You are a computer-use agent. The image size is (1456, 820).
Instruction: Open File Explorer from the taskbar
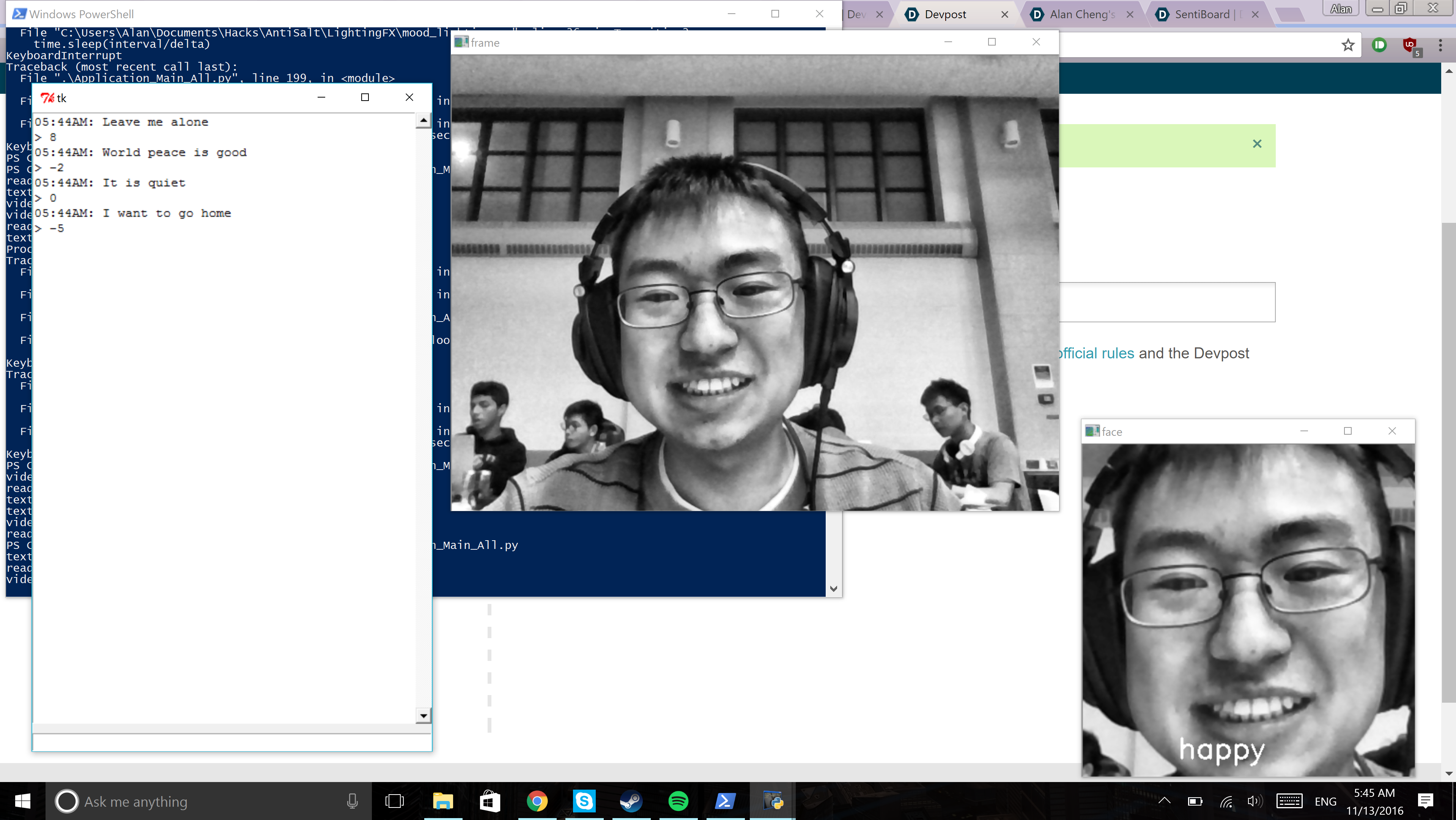tap(442, 801)
